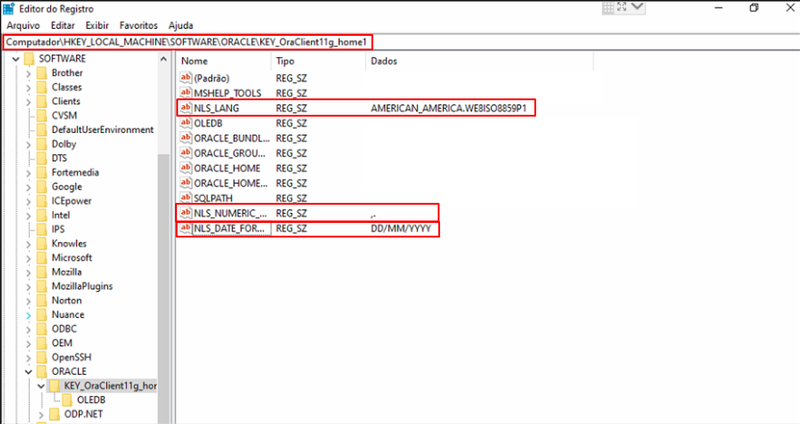Click the Dolby folder icon
800x424 pixels.
pyautogui.click(x=42, y=144)
